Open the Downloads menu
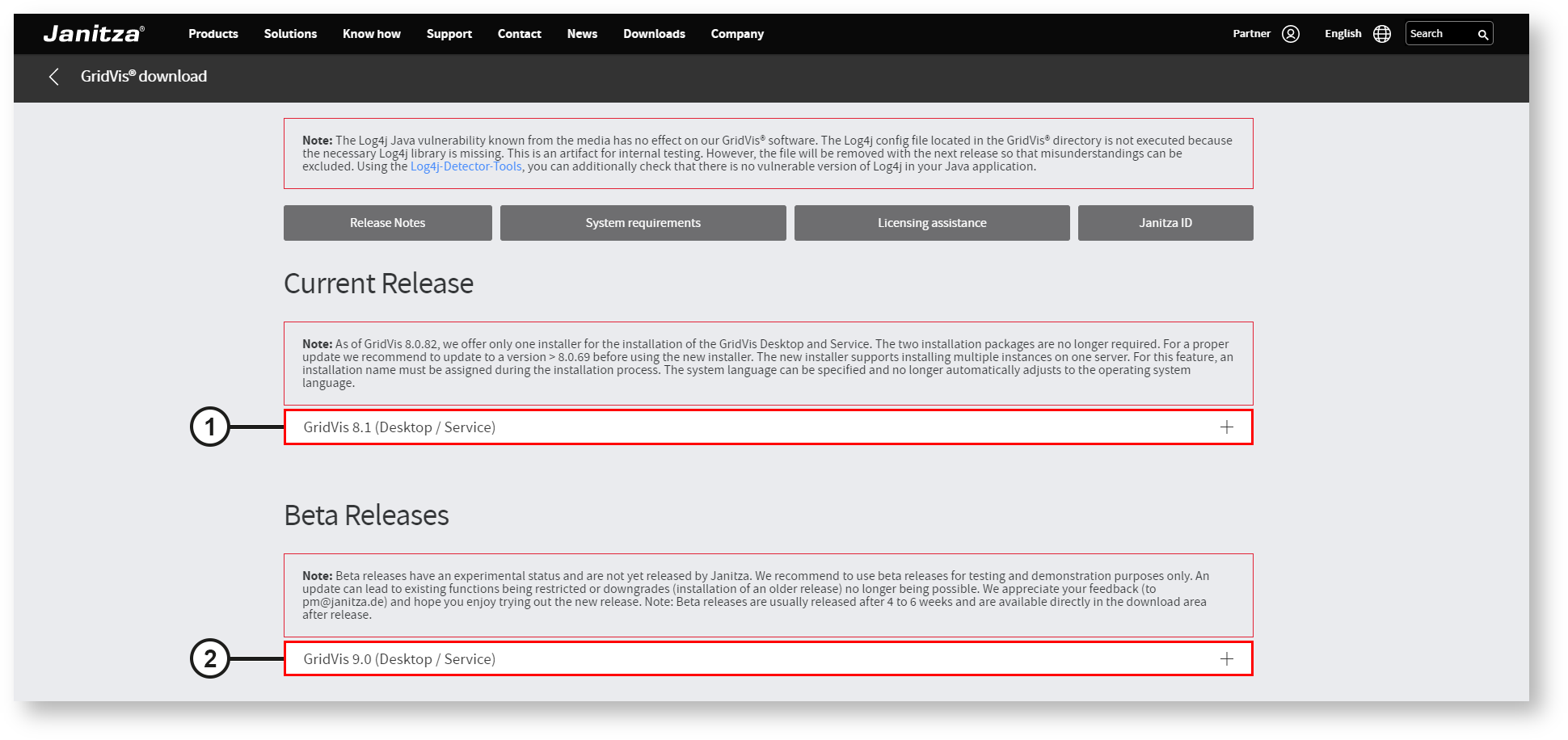This screenshot has width=1568, height=740. [654, 34]
